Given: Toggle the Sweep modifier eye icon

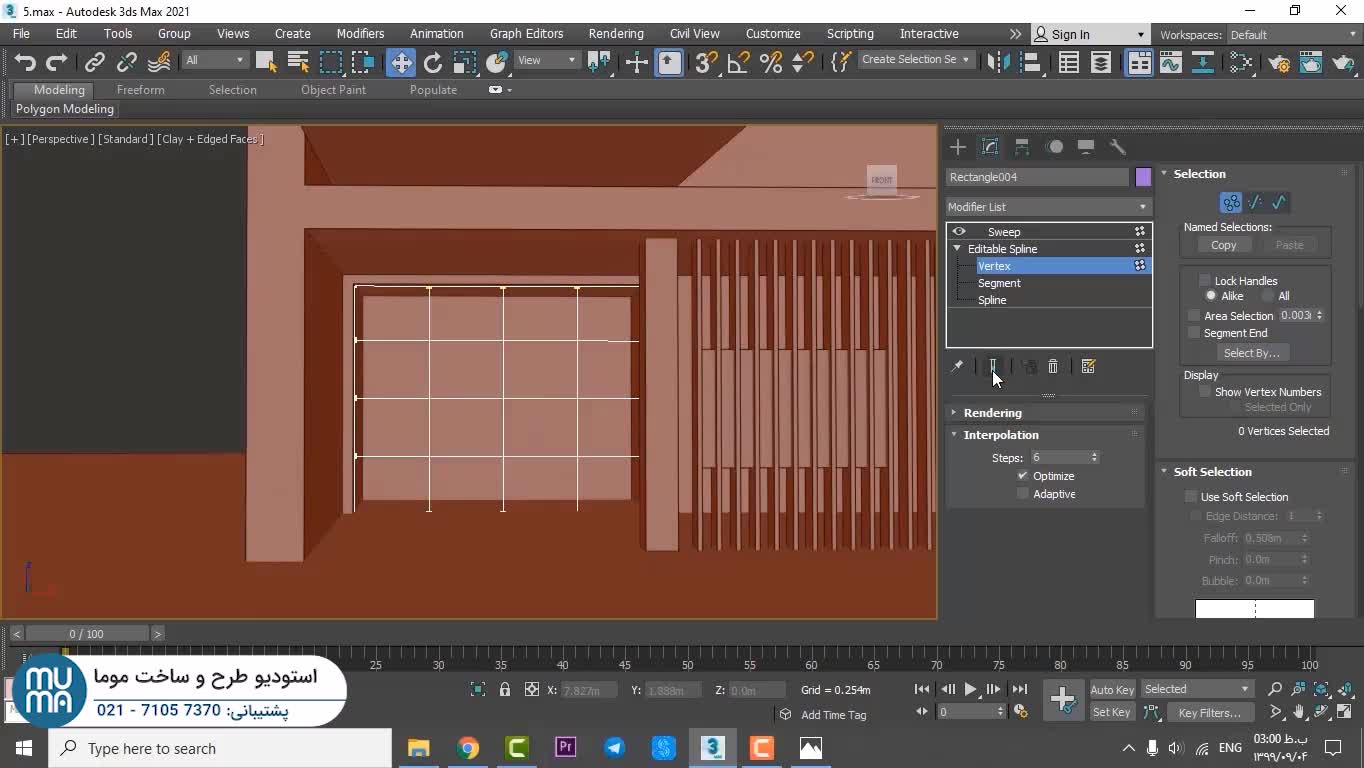Looking at the screenshot, I should point(959,232).
